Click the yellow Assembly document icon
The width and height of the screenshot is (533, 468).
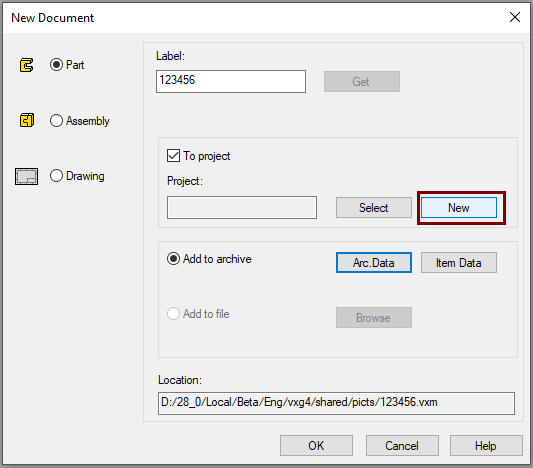[27, 120]
